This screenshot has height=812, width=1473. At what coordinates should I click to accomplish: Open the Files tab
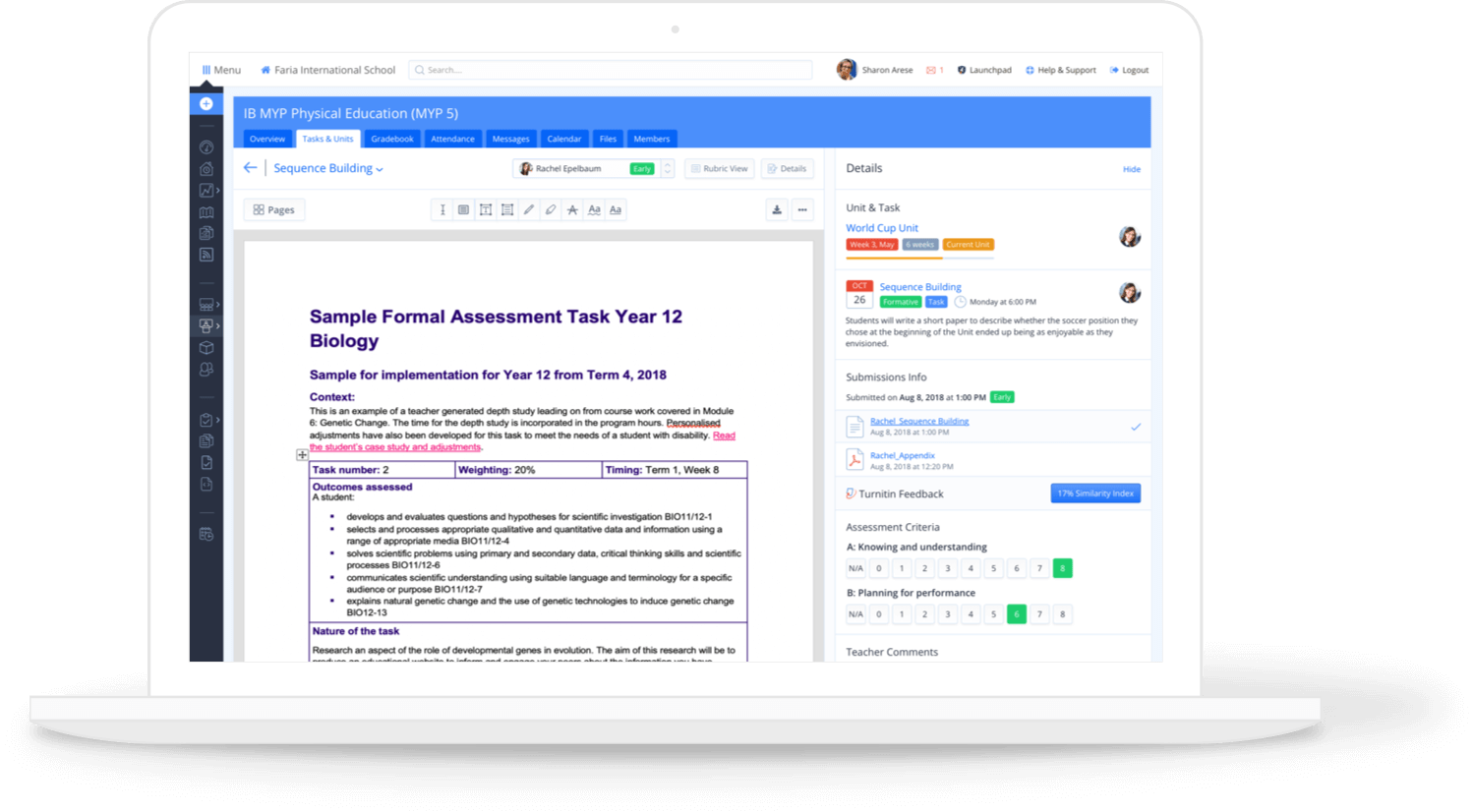tap(608, 139)
